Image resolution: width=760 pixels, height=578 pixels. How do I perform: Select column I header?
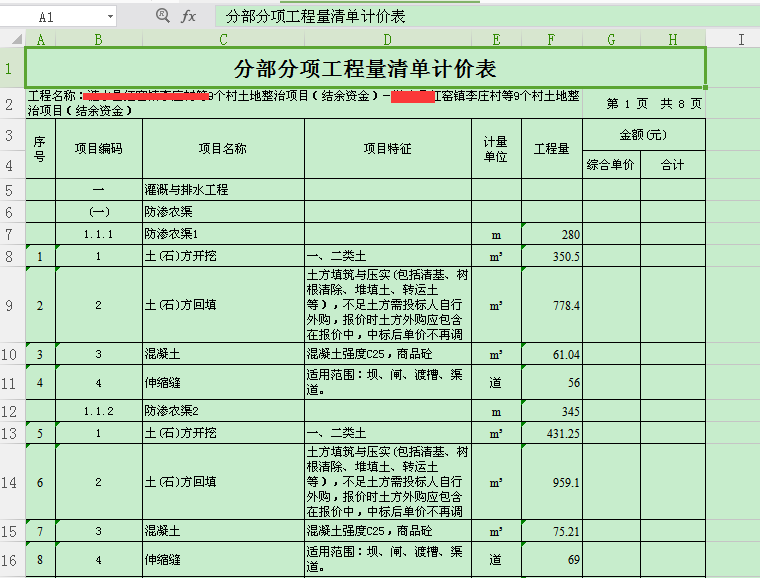point(741,40)
